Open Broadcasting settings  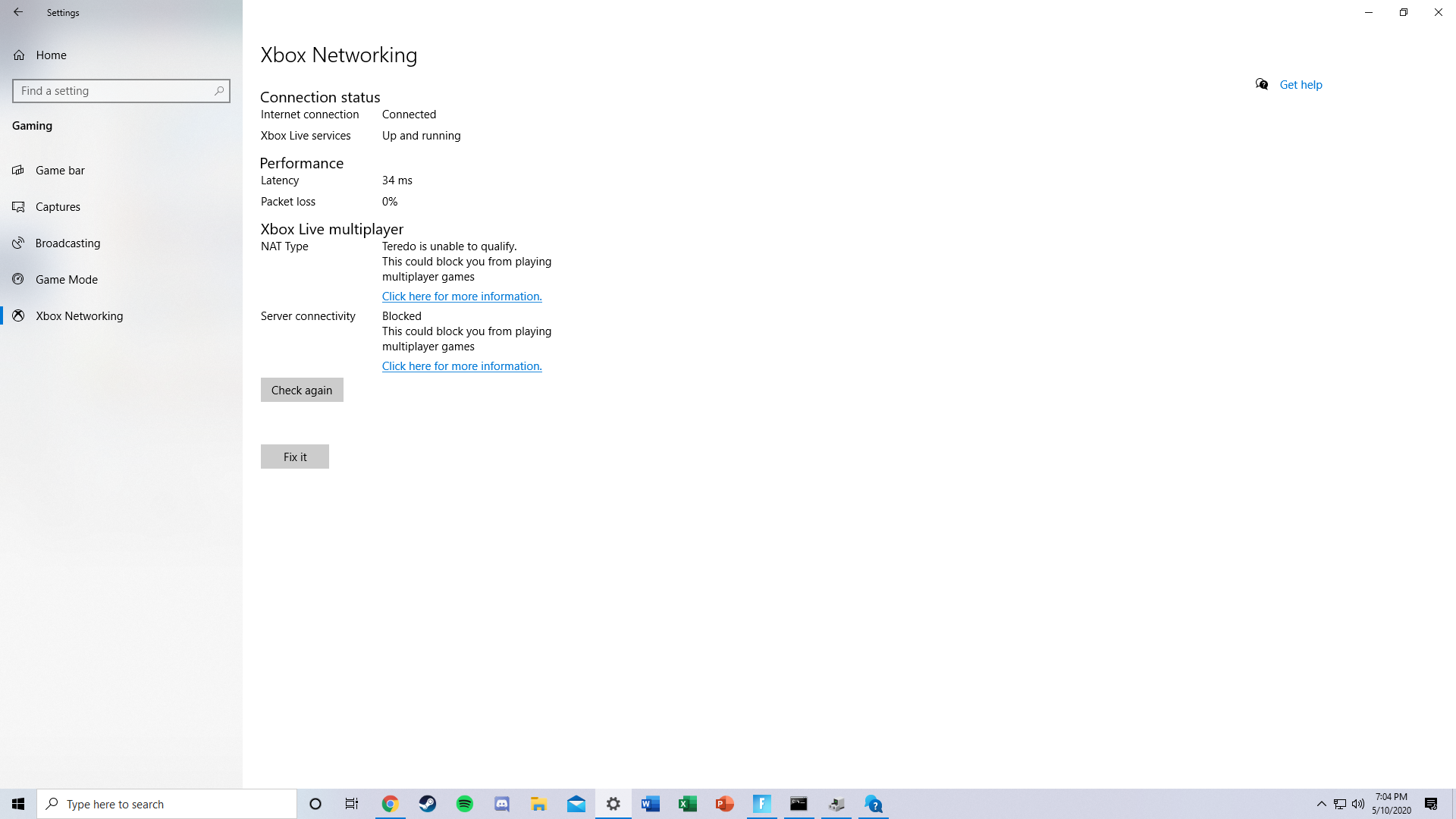tap(121, 243)
